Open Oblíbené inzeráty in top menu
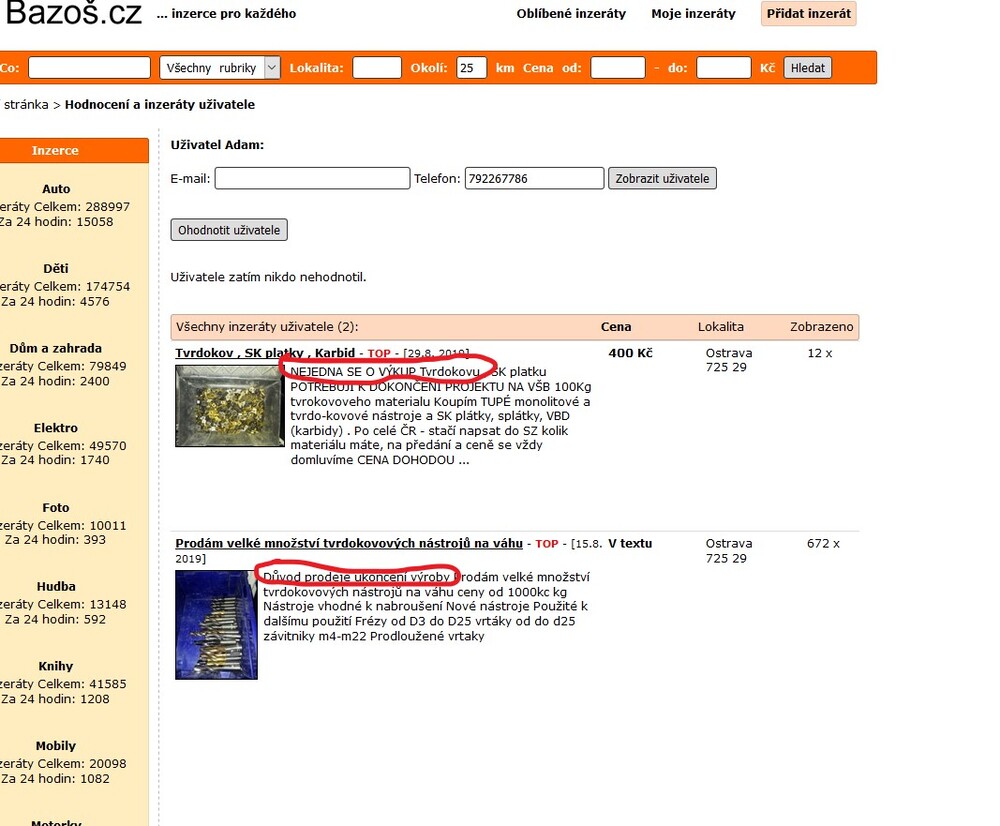The image size is (1000, 826). click(x=571, y=14)
